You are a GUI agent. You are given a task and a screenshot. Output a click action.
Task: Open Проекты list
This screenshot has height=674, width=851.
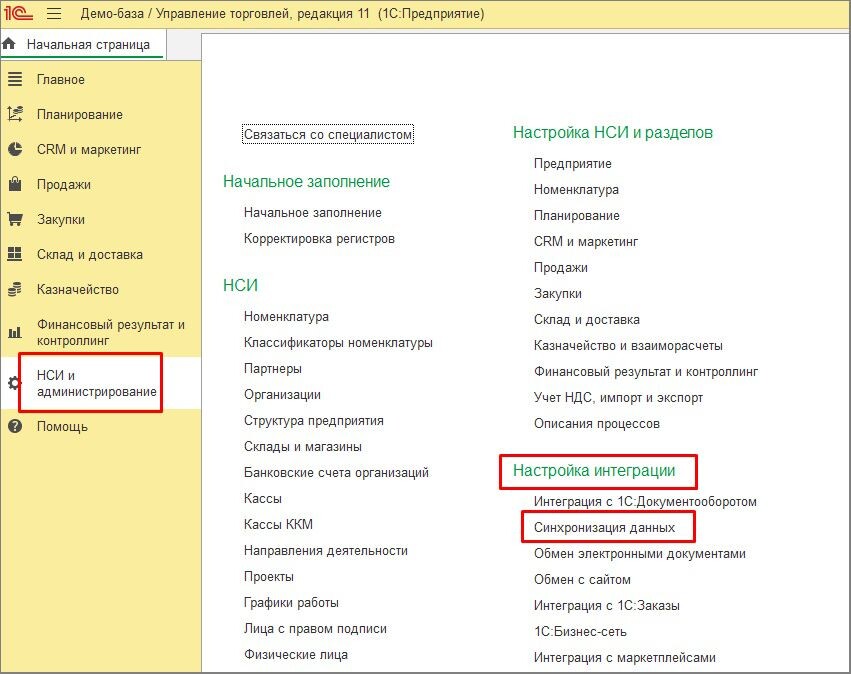[x=269, y=576]
